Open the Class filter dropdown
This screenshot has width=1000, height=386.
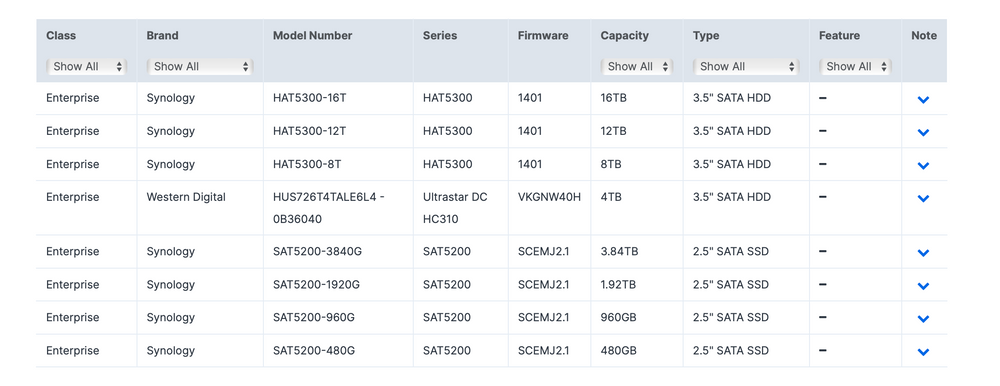(87, 66)
